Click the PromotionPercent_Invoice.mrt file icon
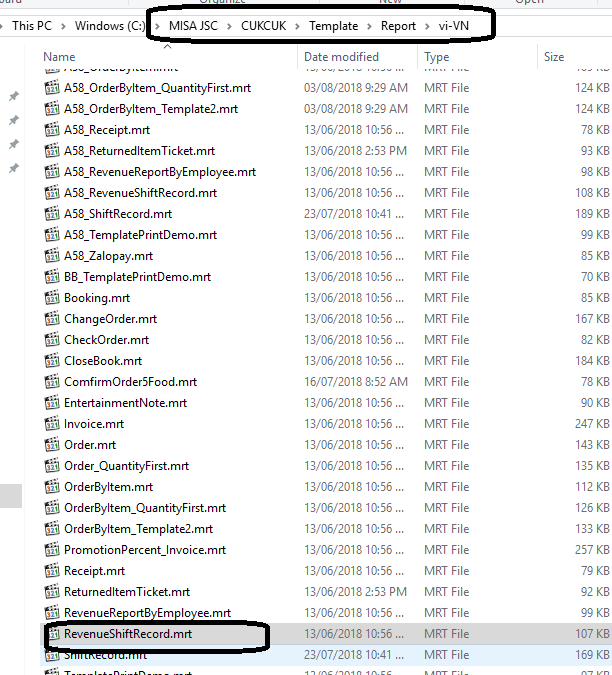 pyautogui.click(x=52, y=550)
